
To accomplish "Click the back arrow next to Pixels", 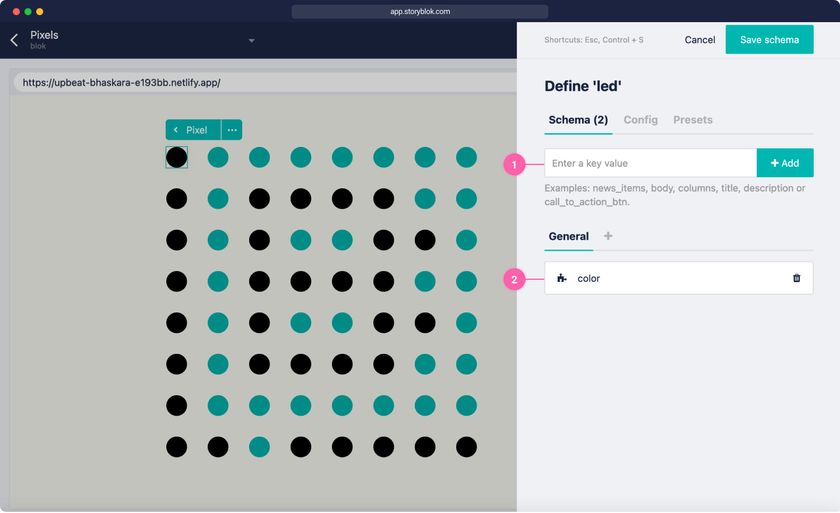I will tap(14, 40).
